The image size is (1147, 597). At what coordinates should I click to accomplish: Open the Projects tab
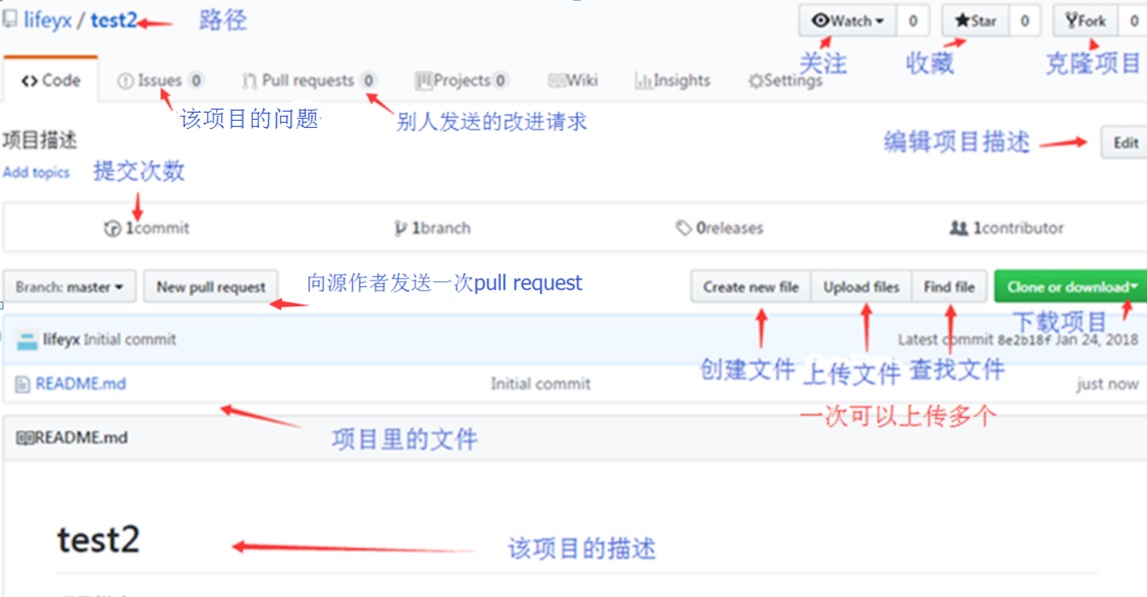[462, 80]
